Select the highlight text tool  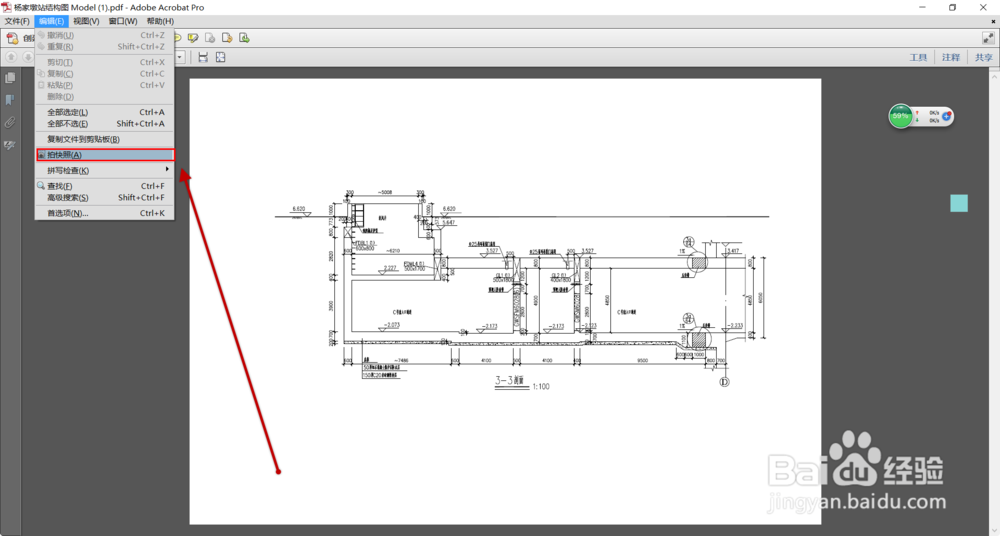tap(193, 38)
